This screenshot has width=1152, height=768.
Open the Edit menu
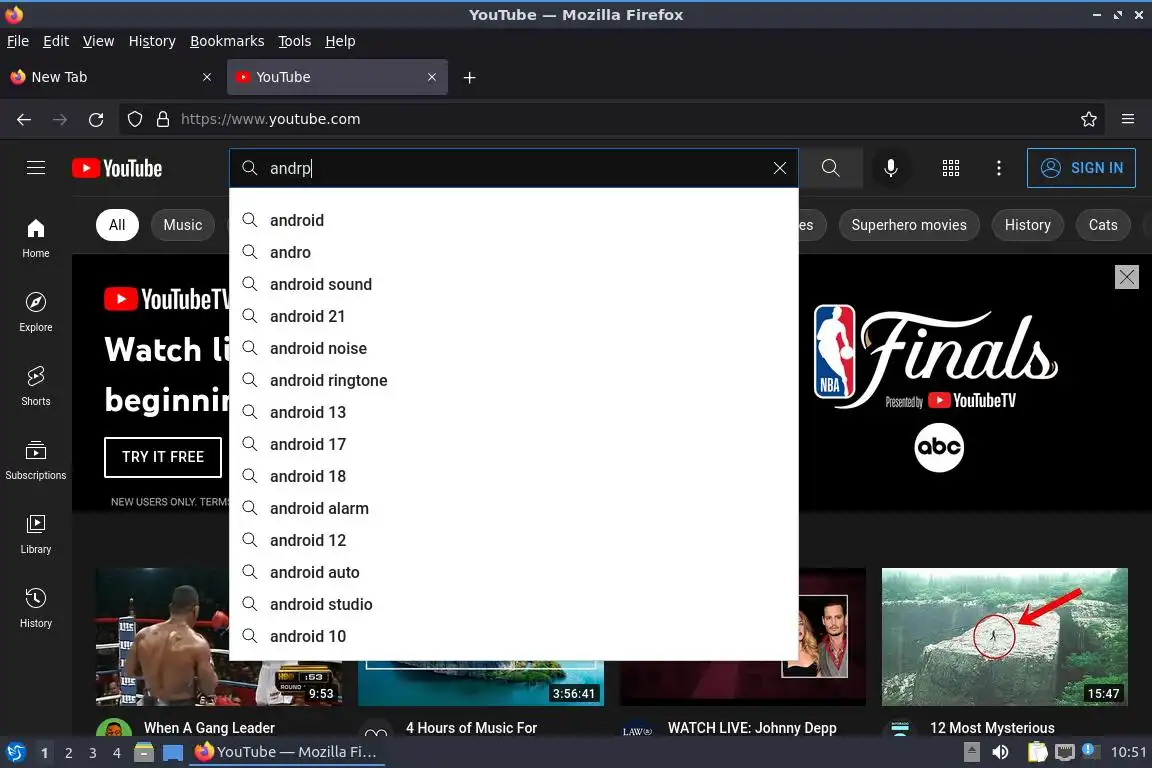[x=56, y=41]
